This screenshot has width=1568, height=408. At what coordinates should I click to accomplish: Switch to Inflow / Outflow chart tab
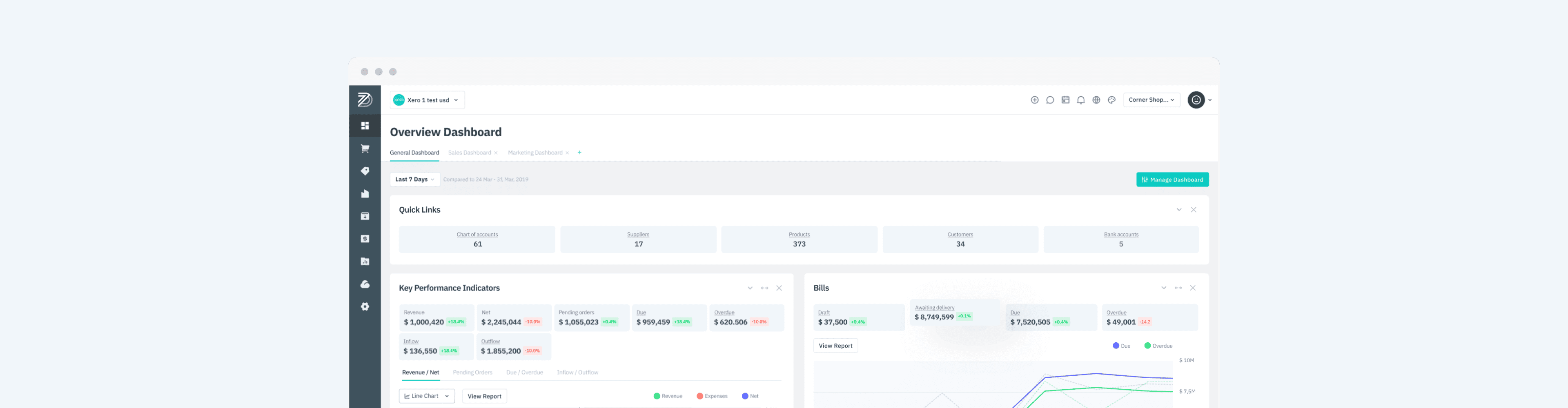click(577, 372)
